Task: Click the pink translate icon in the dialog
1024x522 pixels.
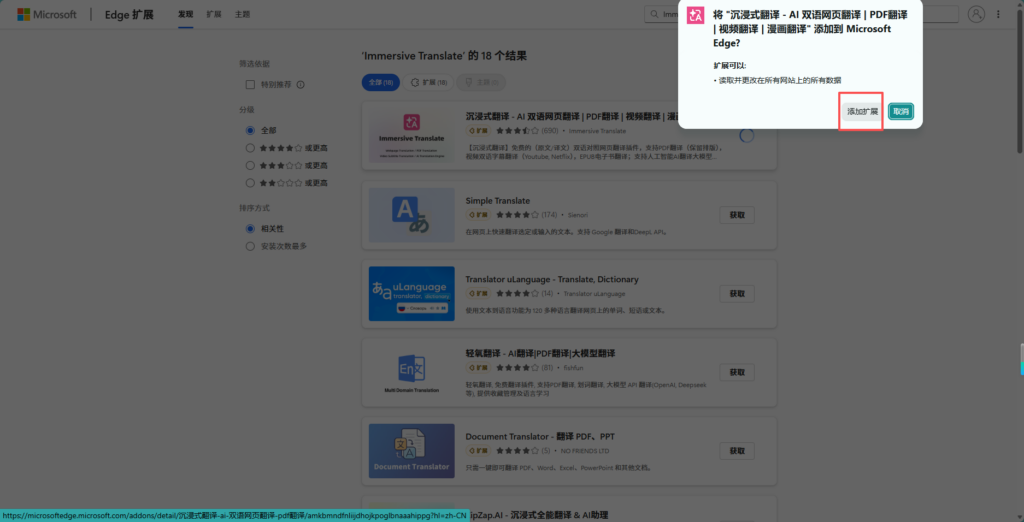Action: click(696, 17)
